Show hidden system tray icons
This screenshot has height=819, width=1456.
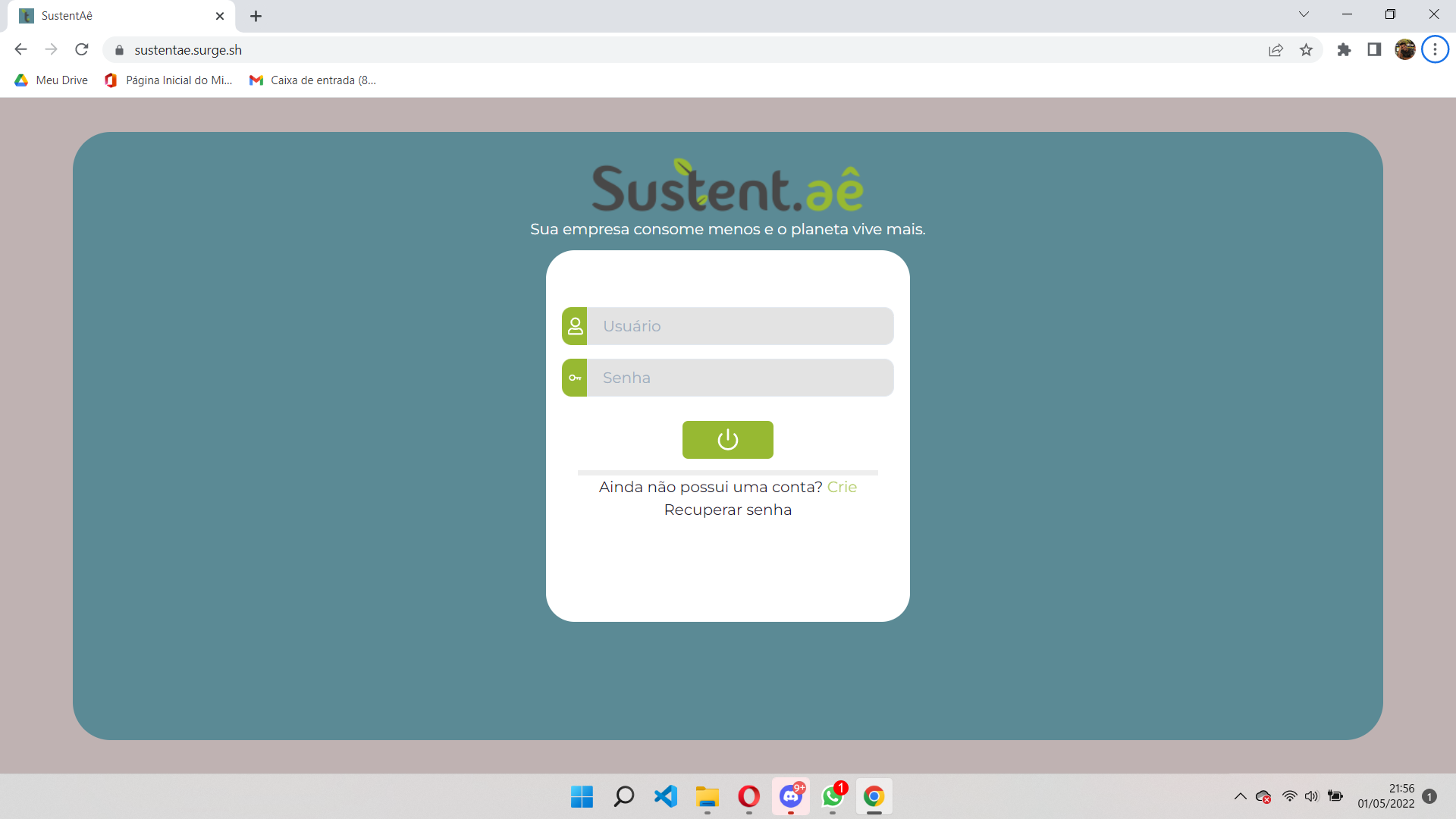pyautogui.click(x=1241, y=796)
